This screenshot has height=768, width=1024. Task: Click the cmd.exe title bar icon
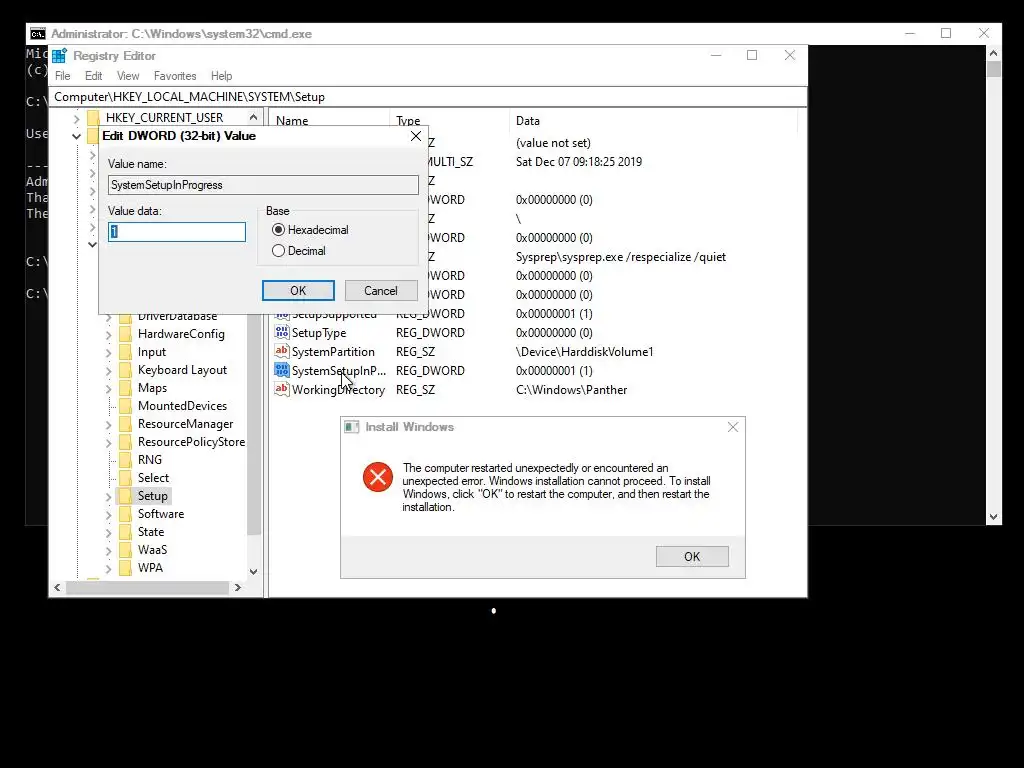[x=38, y=34]
